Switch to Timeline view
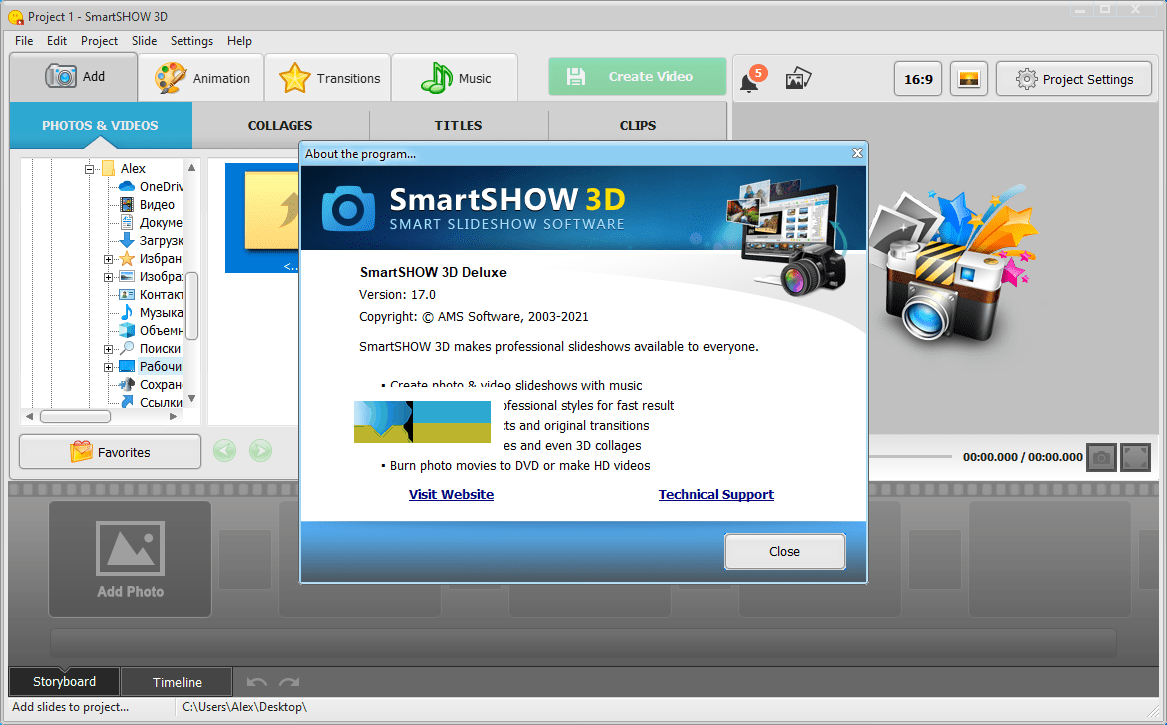The width and height of the screenshot is (1167, 725). coord(177,682)
